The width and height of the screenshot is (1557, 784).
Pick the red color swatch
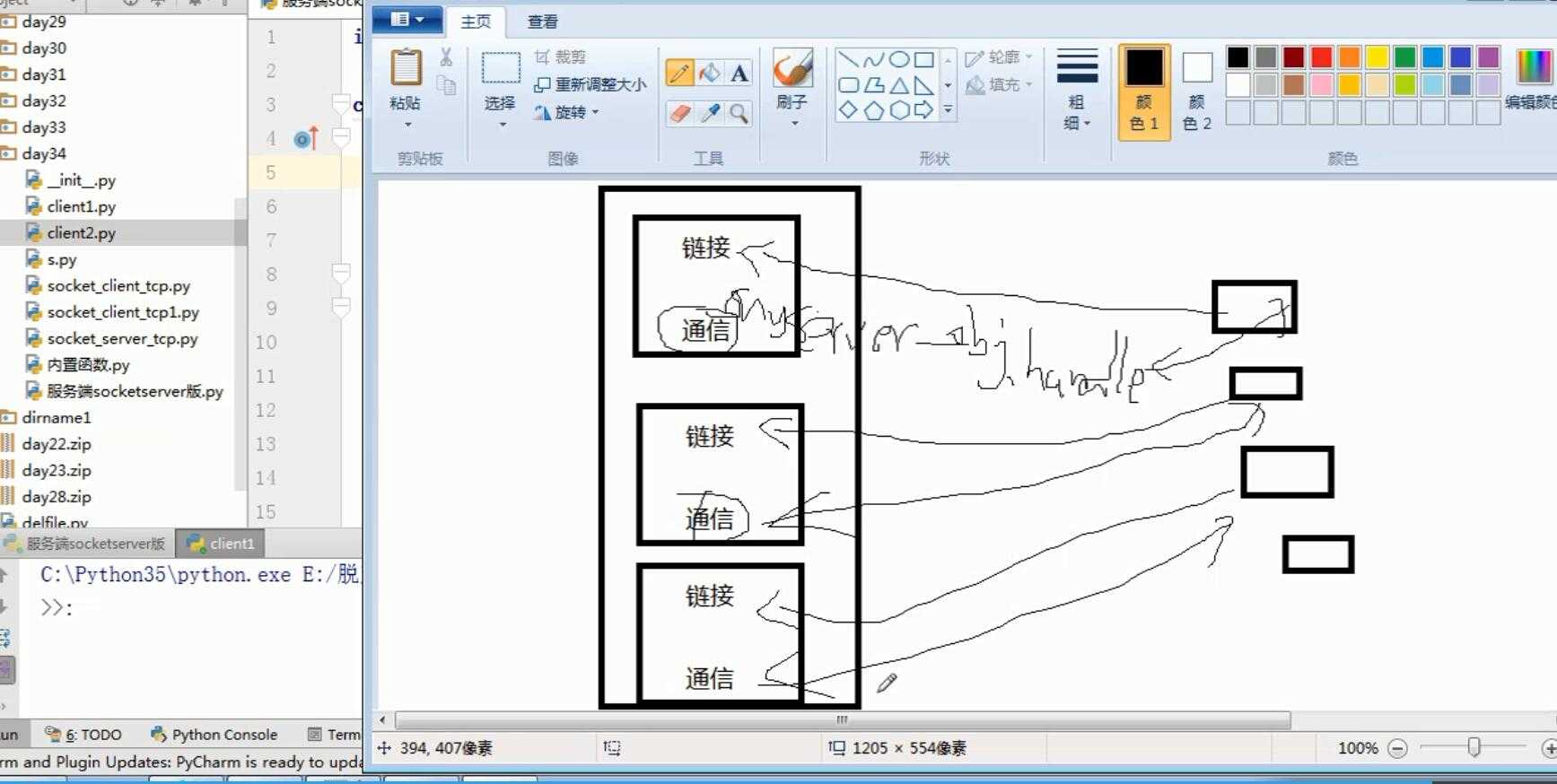tap(1321, 57)
